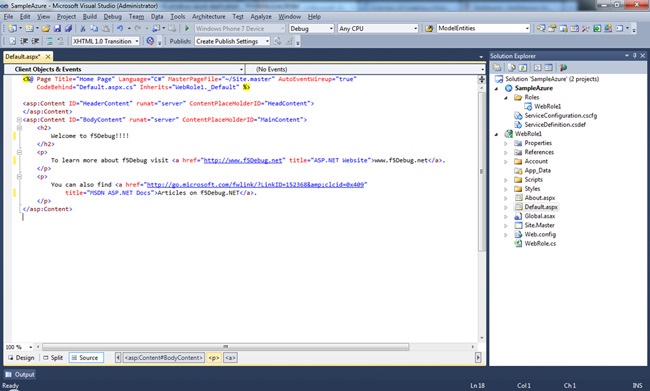Click the Copy icon

94,29
